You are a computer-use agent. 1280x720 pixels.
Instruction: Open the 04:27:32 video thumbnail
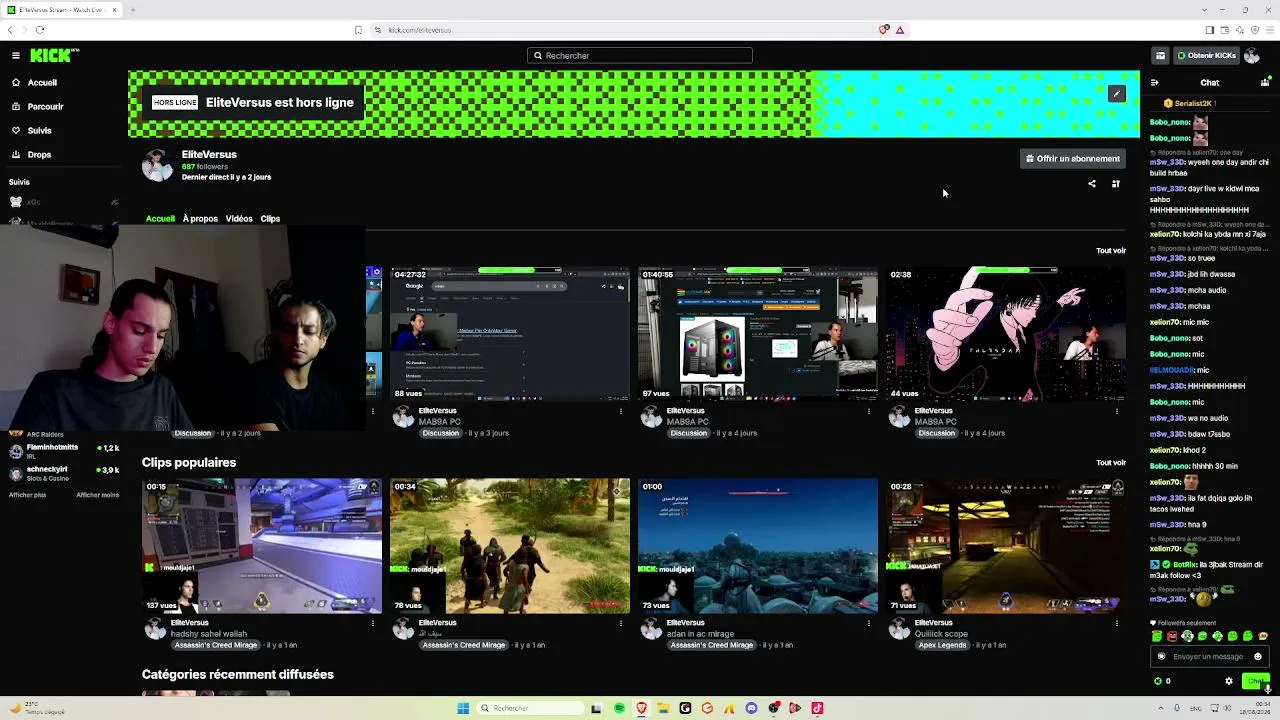point(510,333)
